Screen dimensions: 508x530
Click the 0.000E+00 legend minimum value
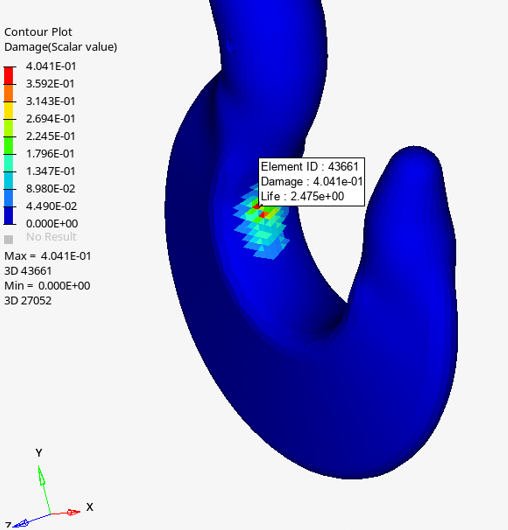click(x=52, y=224)
